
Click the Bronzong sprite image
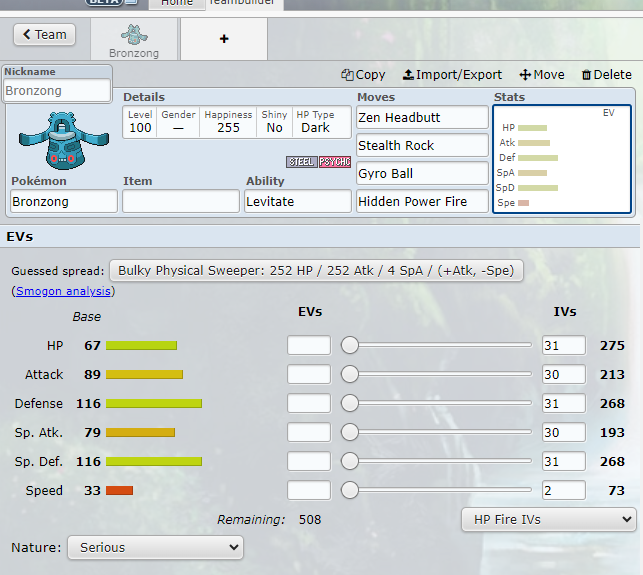pos(64,141)
